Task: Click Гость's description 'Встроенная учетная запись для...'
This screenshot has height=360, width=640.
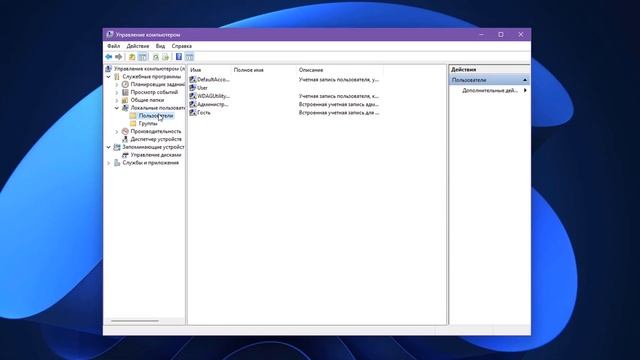Action: coord(338,113)
